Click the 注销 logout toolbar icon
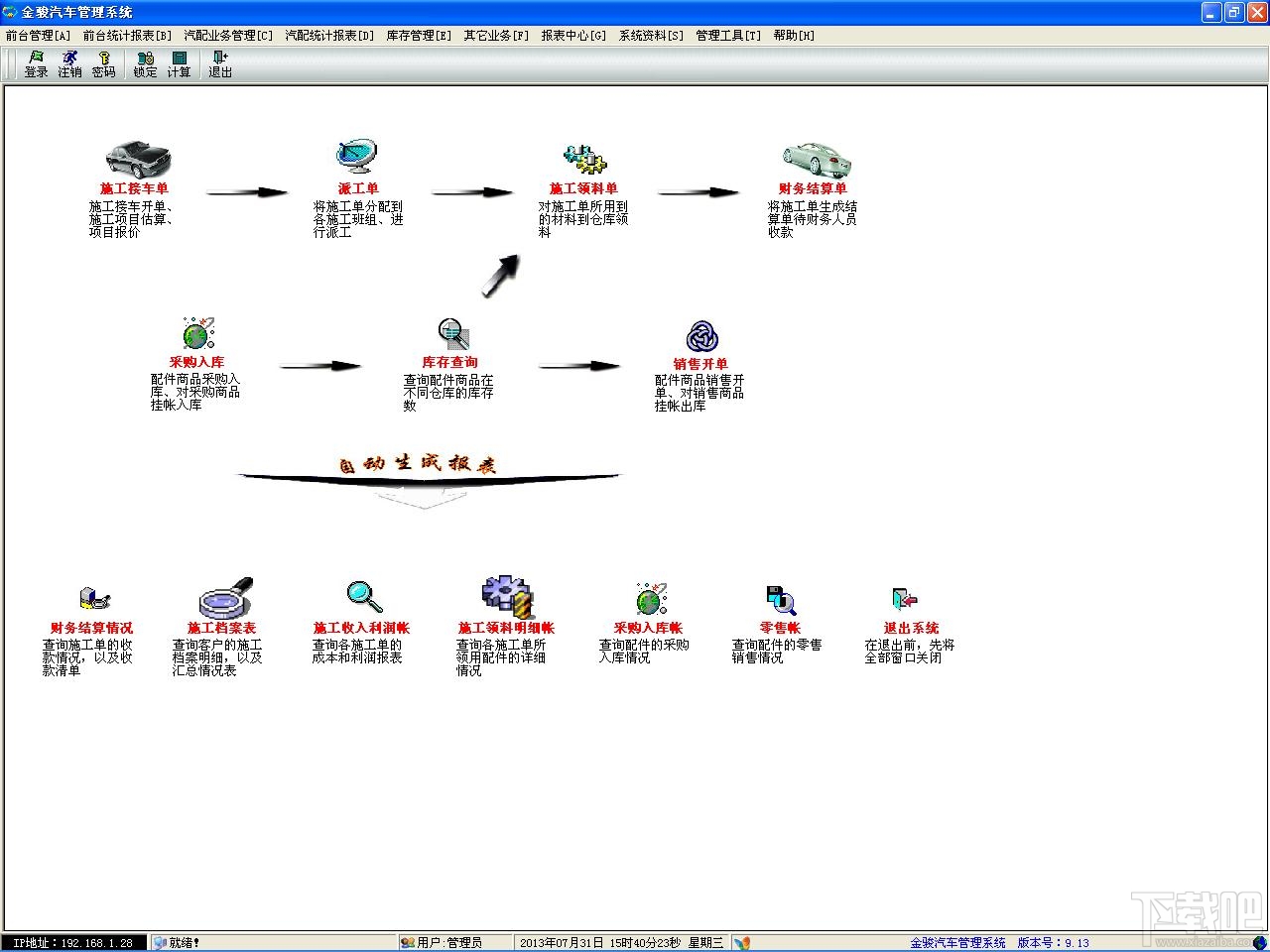Viewport: 1270px width, 952px height. pos(69,64)
